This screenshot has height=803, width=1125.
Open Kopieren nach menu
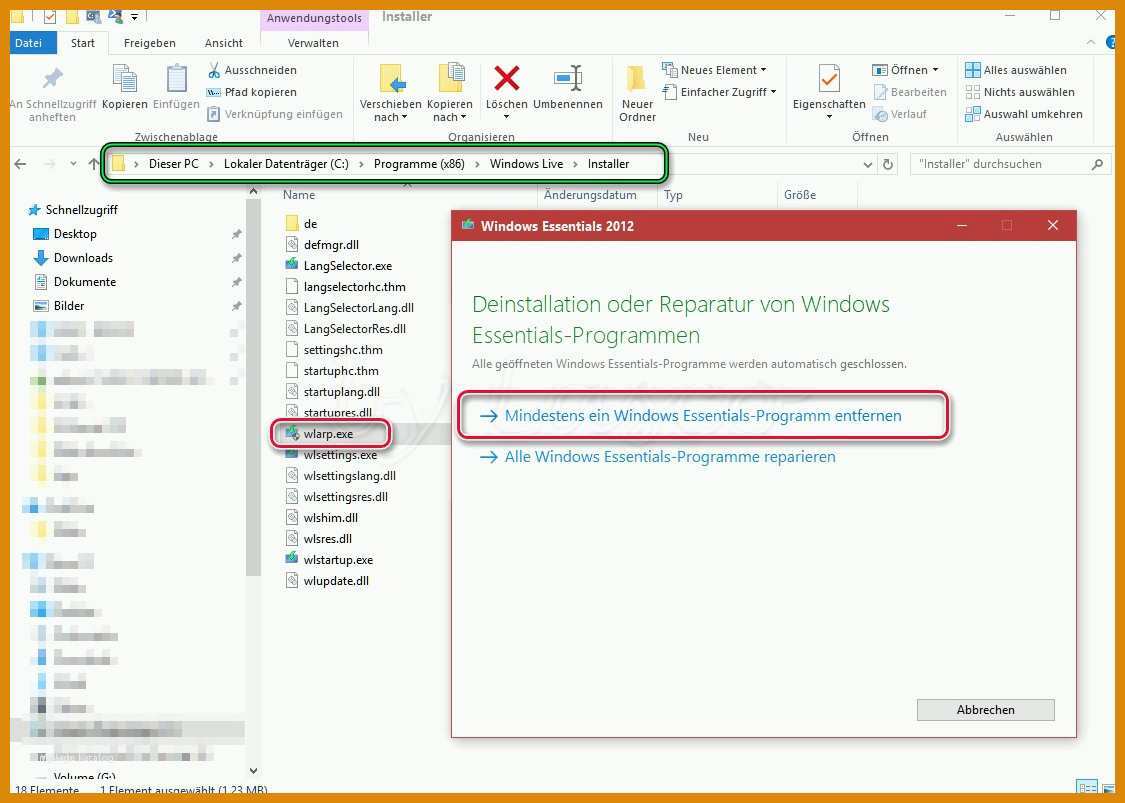tap(450, 93)
